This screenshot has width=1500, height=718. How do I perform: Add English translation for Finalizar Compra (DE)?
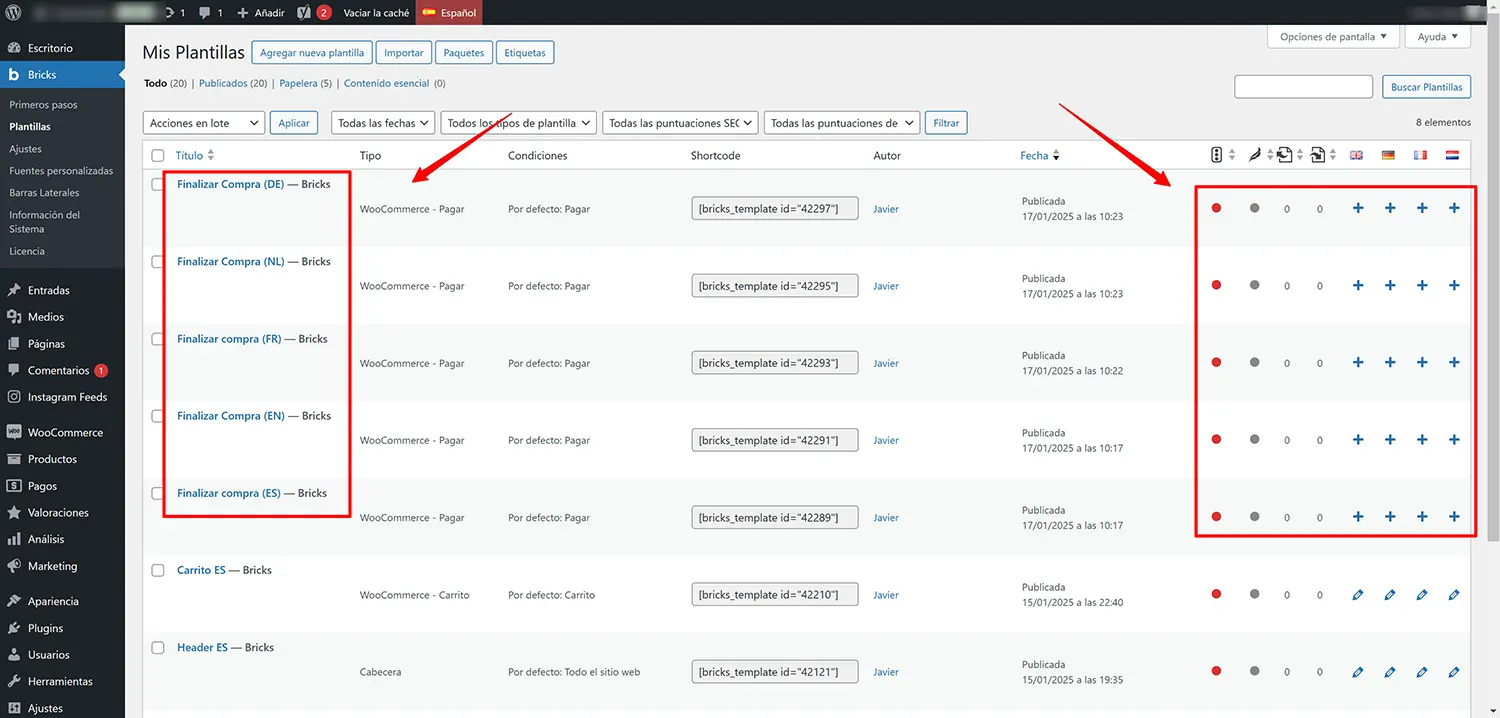1357,208
